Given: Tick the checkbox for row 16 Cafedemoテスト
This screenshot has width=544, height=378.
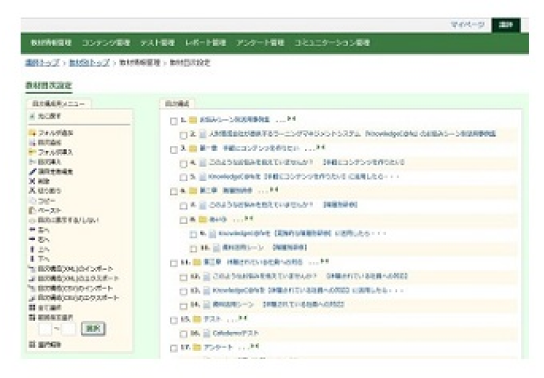Looking at the screenshot, I should point(184,334).
